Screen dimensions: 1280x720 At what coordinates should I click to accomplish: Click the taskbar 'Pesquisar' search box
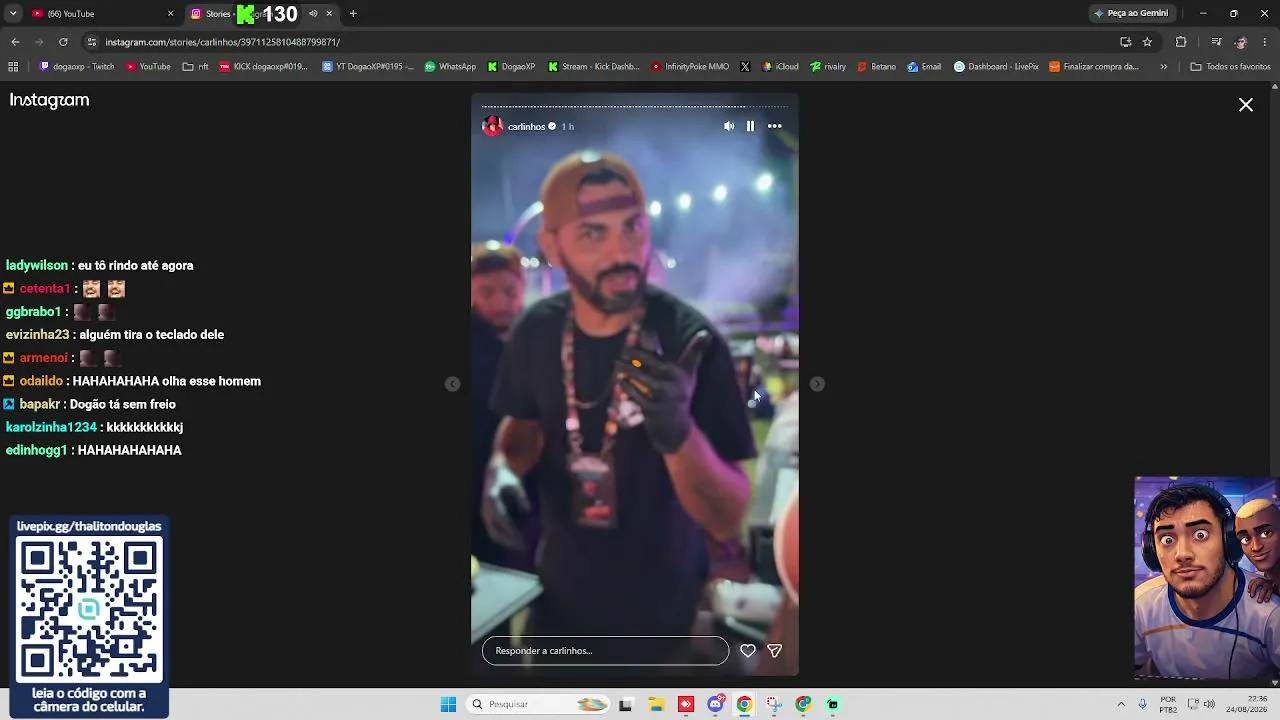tap(538, 704)
